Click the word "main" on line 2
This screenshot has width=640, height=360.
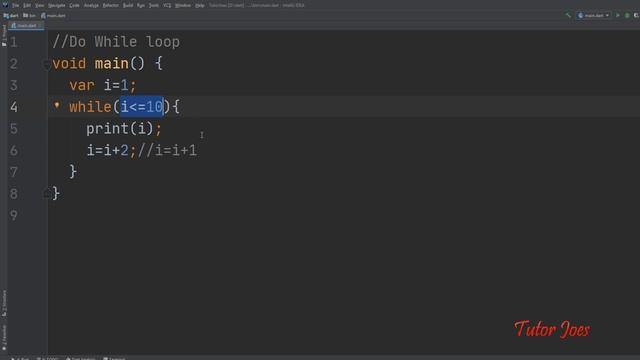(111, 63)
